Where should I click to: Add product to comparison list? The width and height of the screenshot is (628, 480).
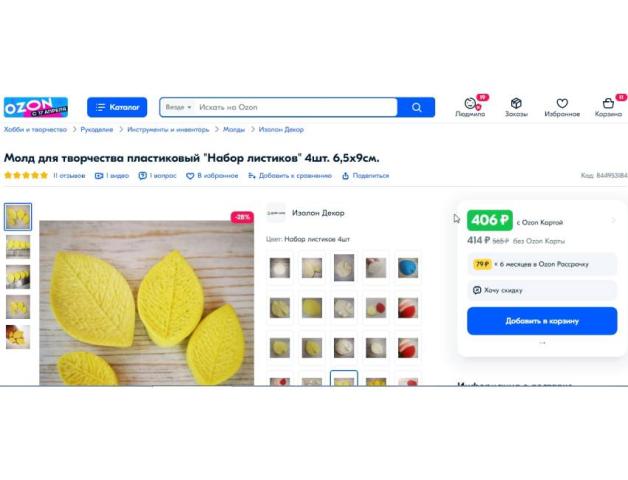tap(290, 176)
